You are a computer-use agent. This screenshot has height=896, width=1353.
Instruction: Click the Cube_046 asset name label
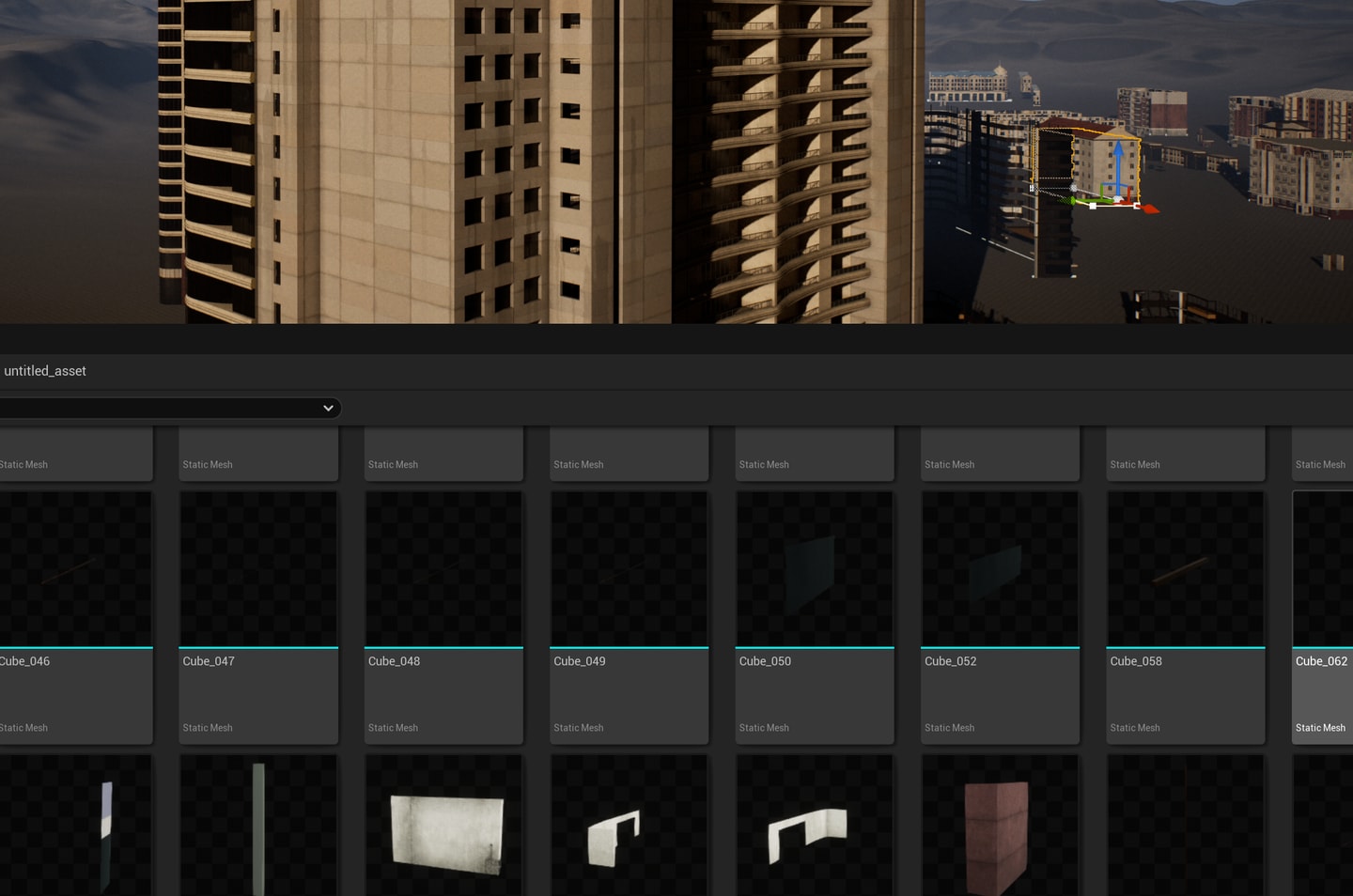[24, 661]
